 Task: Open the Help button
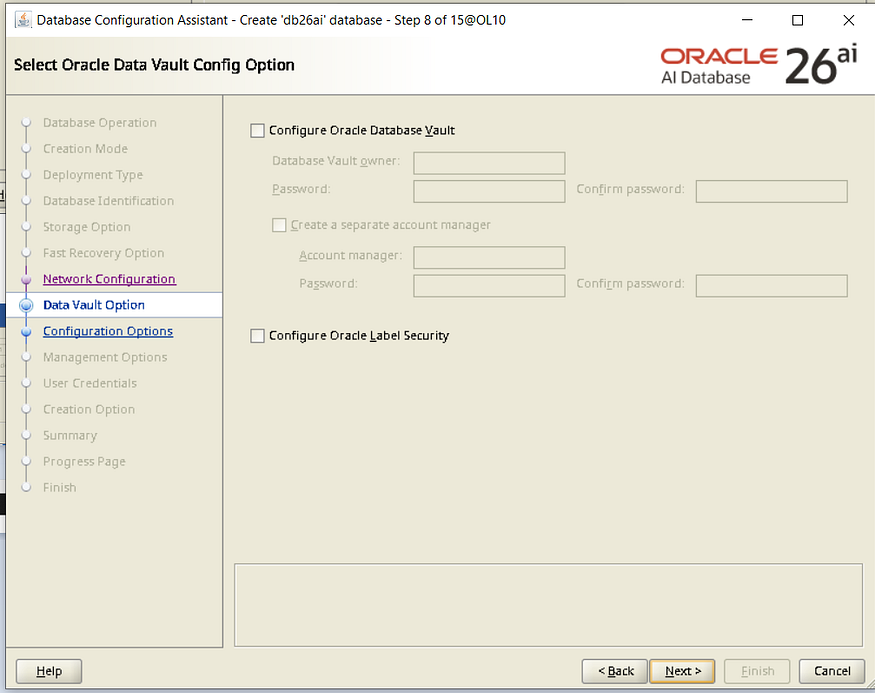(49, 671)
